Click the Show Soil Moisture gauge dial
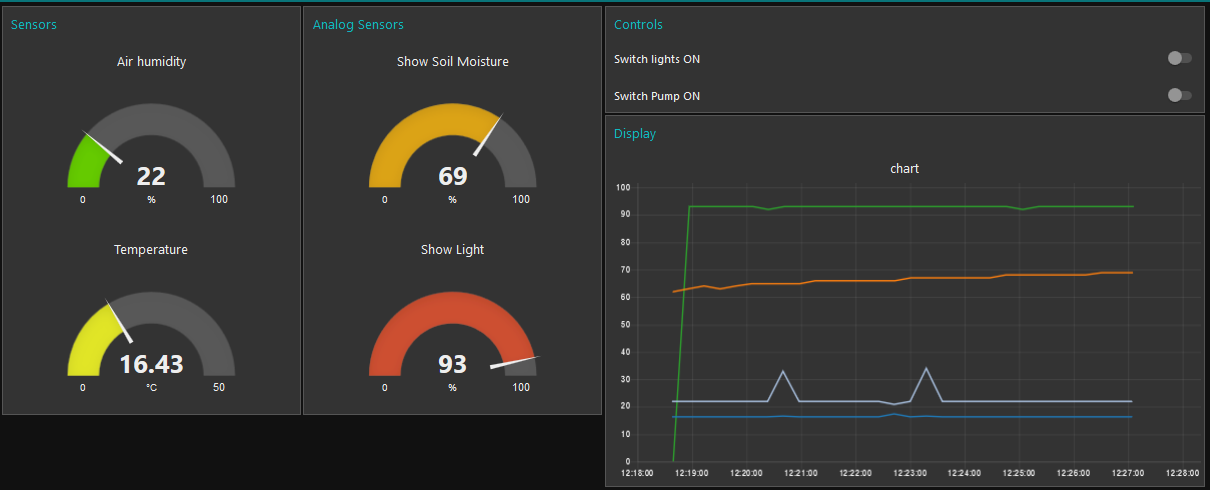Viewport: 1210px width, 490px height. (453, 146)
